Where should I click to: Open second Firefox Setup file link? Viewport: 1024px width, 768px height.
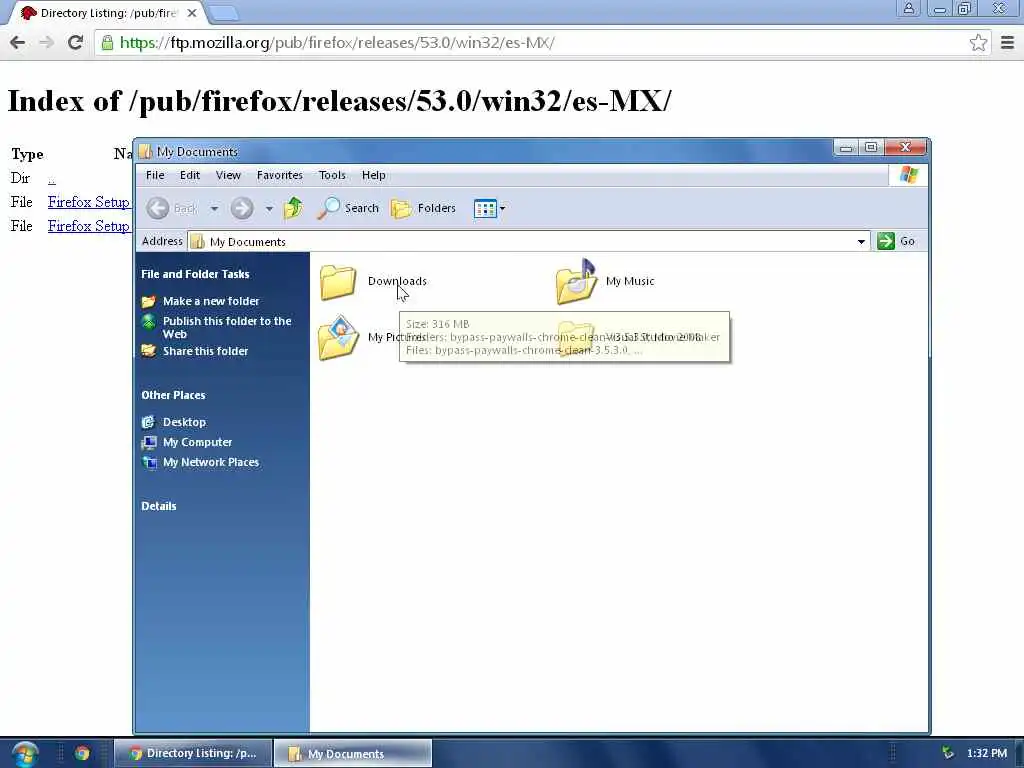click(x=89, y=226)
